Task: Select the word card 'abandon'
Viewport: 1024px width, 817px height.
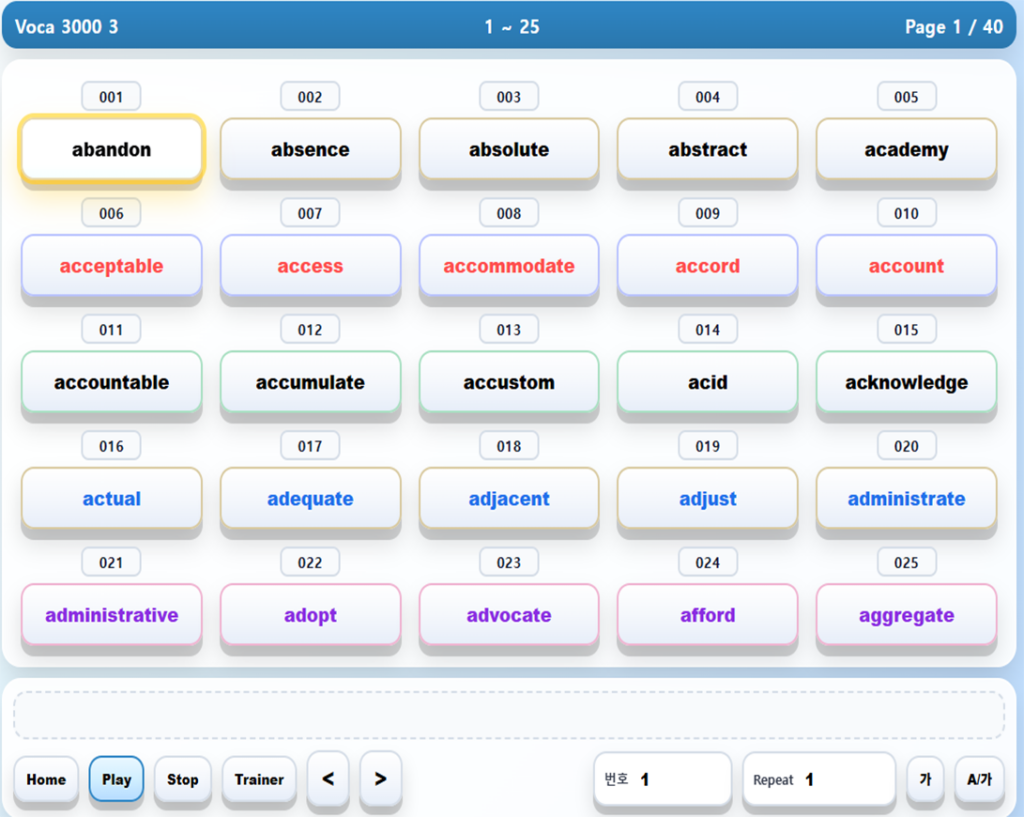Action: 111,150
